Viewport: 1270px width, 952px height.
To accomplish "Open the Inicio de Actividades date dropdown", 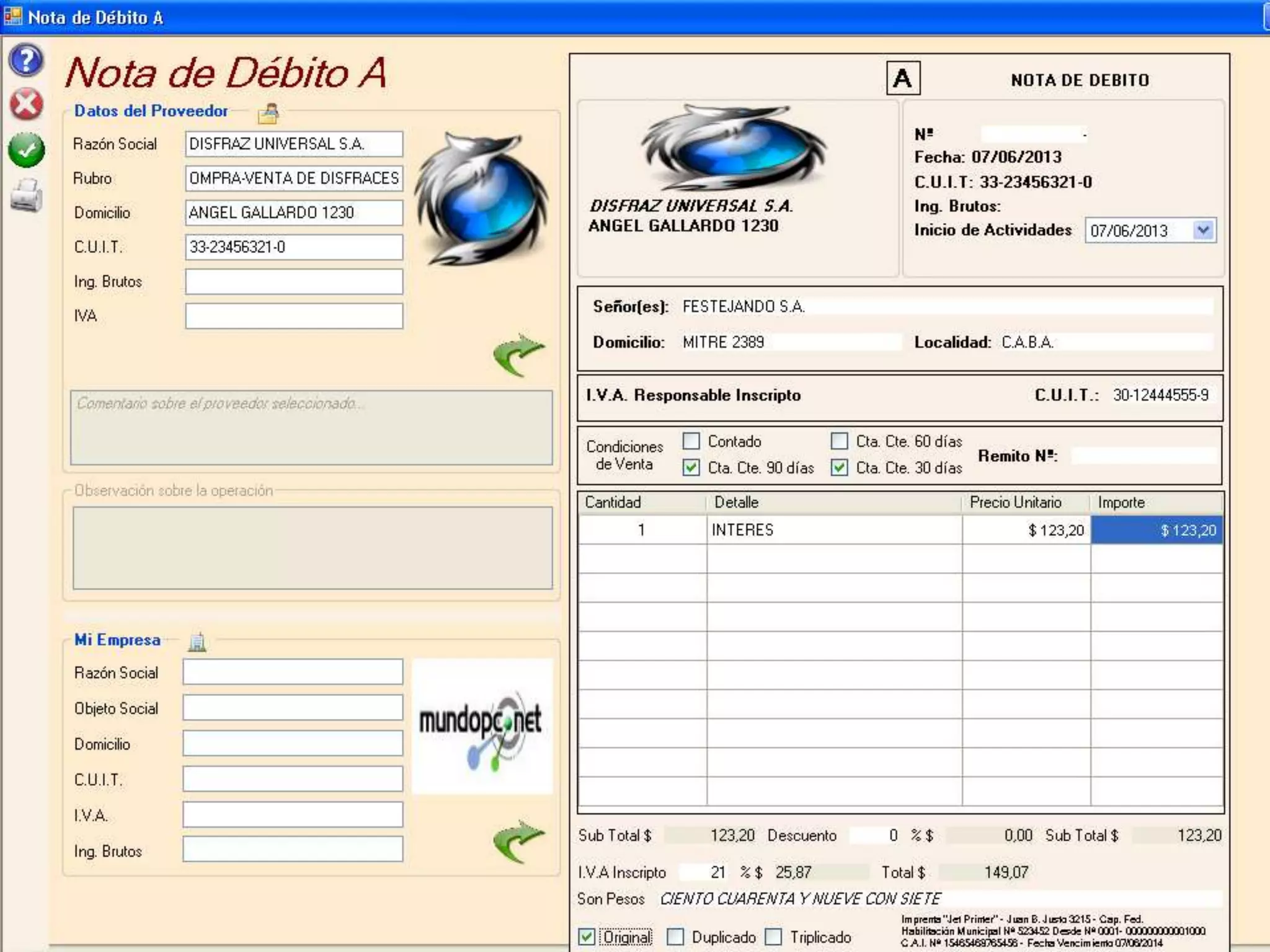I will coord(1204,231).
